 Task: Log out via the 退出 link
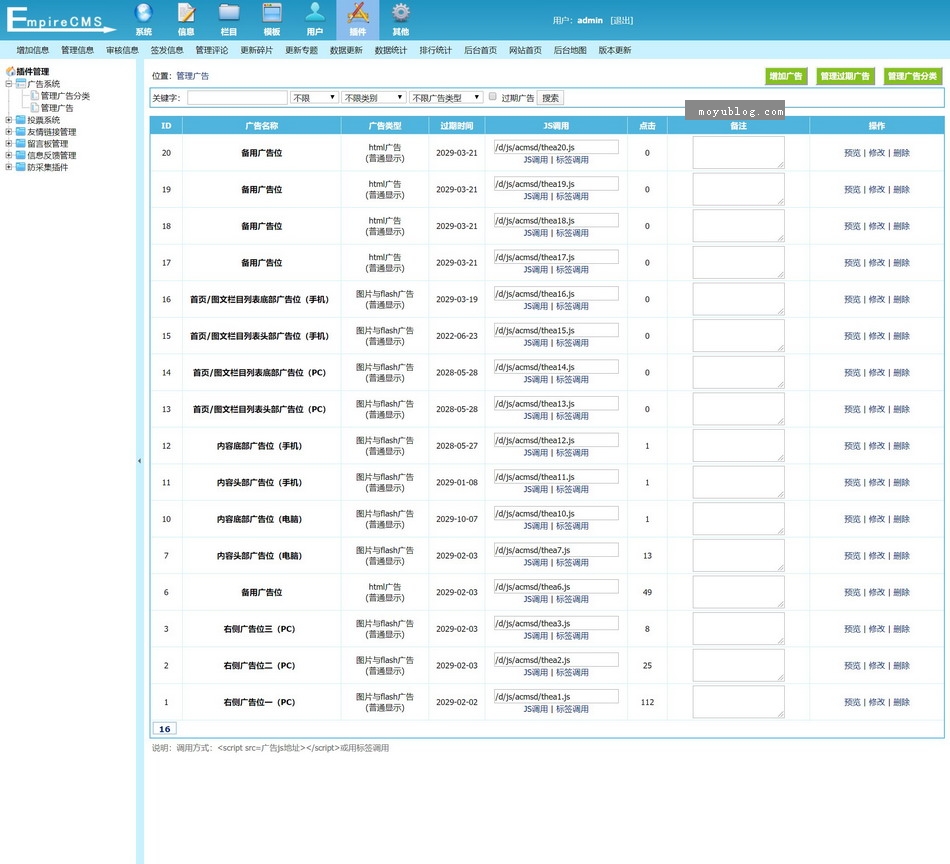pos(622,21)
